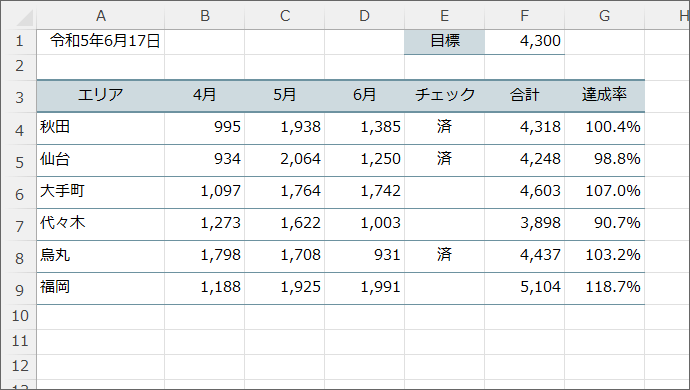The image size is (690, 390).
Task: Select the 代々木 area cell
Action: (x=101, y=224)
